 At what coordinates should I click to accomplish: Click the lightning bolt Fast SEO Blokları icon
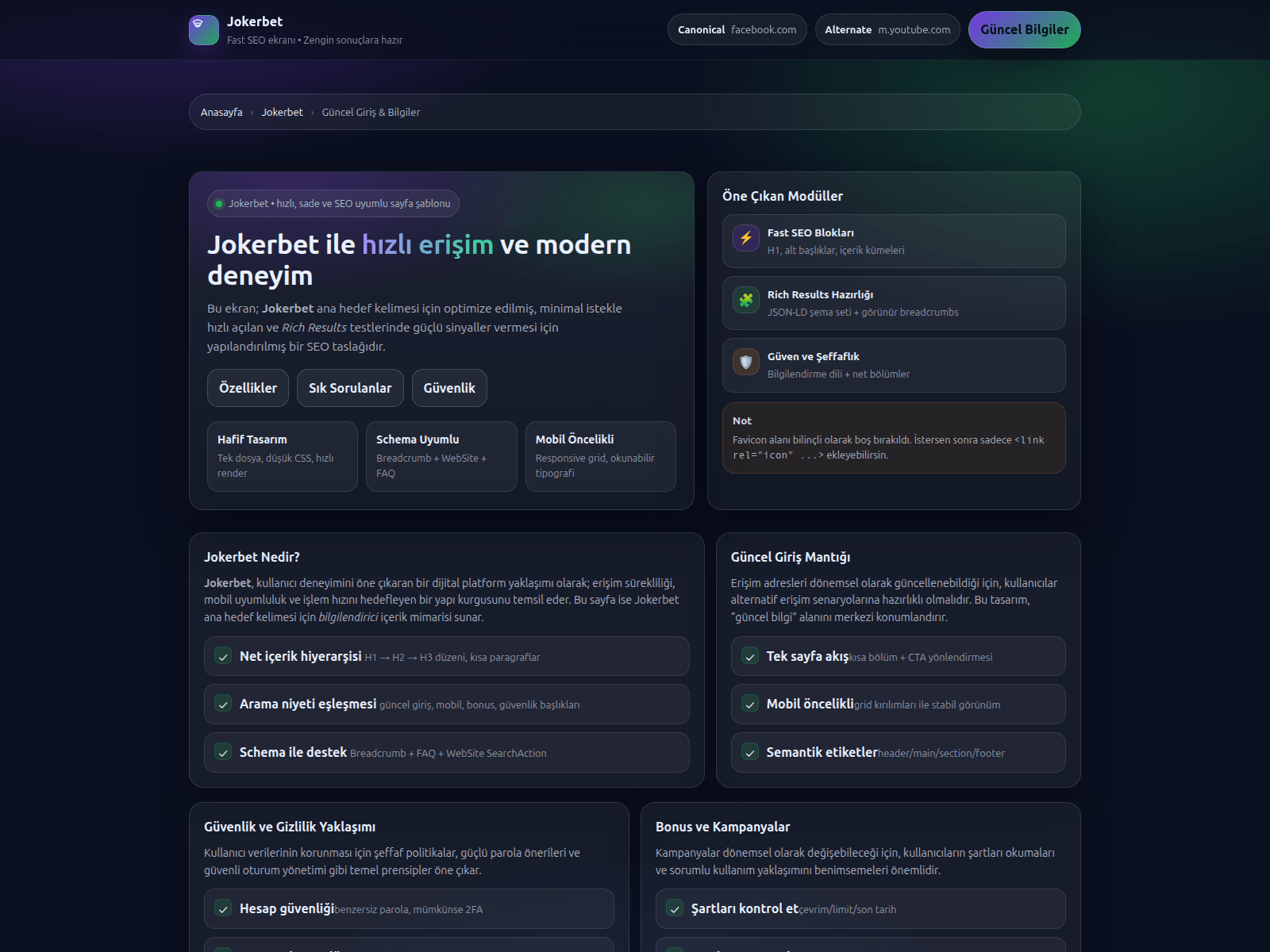[x=746, y=238]
